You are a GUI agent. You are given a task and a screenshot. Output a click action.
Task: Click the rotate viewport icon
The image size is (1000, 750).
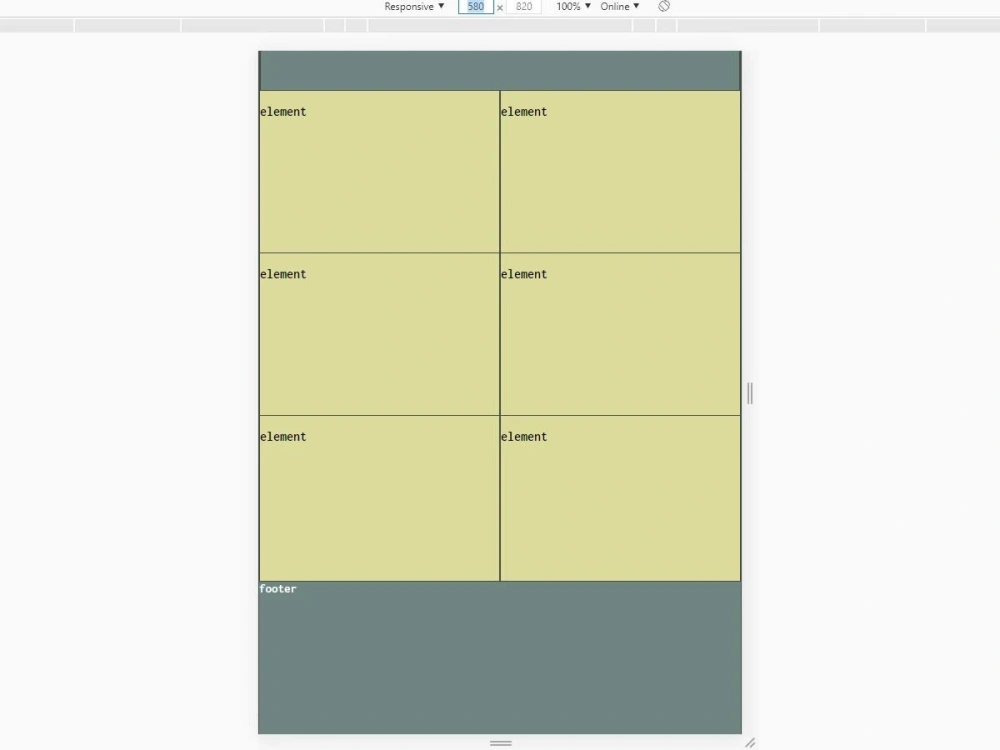pos(664,6)
